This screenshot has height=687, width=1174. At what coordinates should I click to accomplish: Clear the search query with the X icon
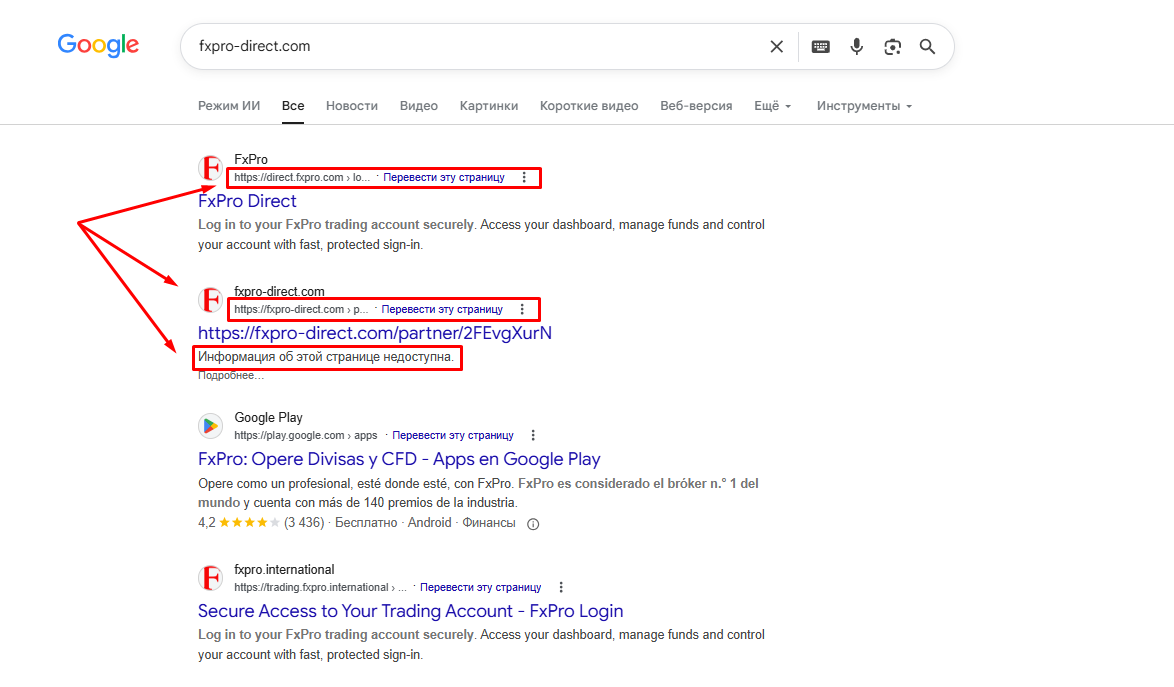[776, 46]
